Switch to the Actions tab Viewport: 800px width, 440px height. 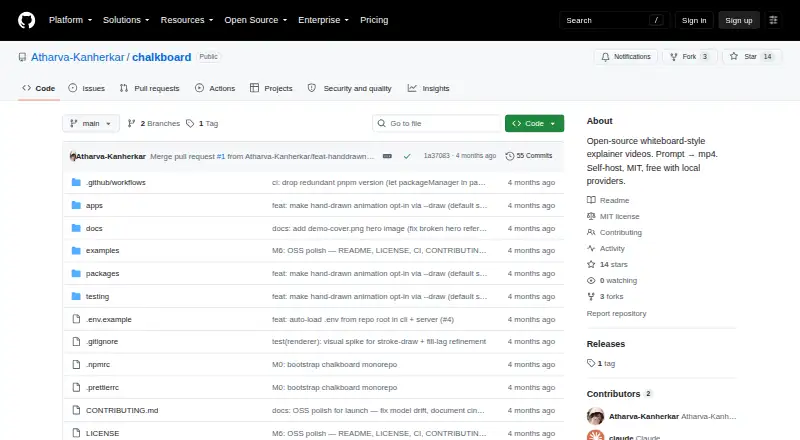215,88
